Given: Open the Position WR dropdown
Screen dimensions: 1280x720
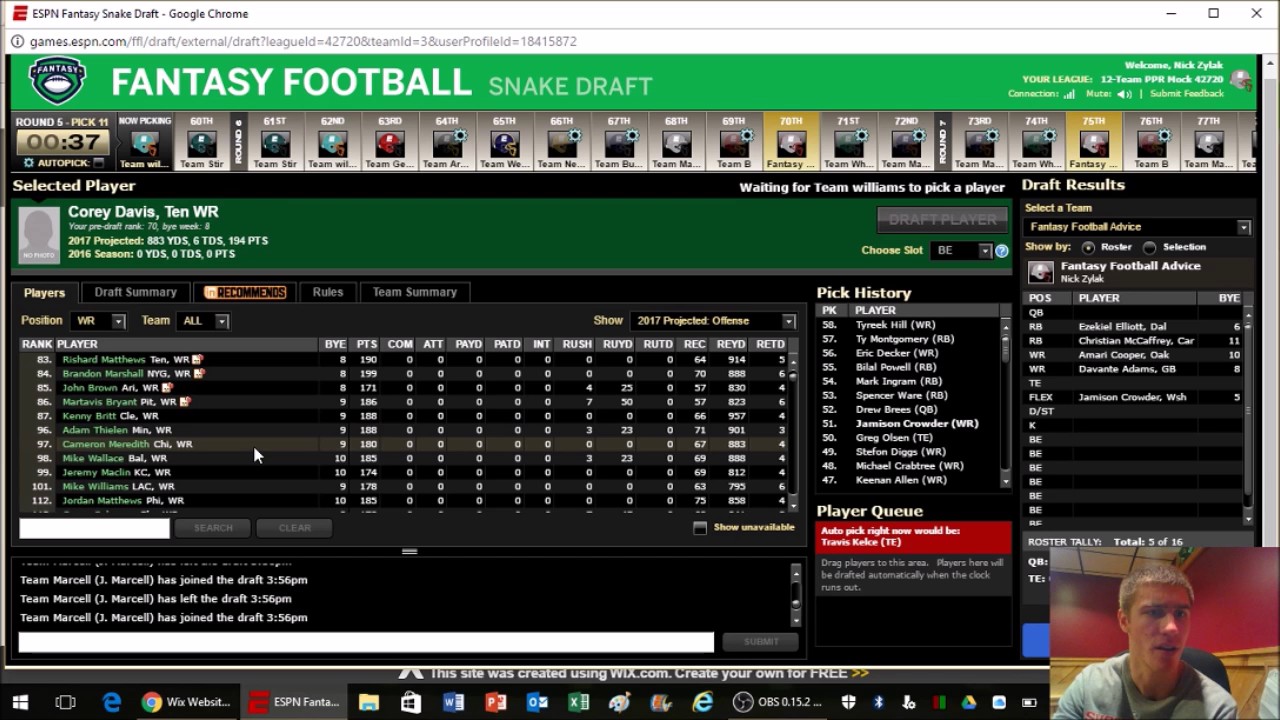Looking at the screenshot, I should click(x=98, y=321).
